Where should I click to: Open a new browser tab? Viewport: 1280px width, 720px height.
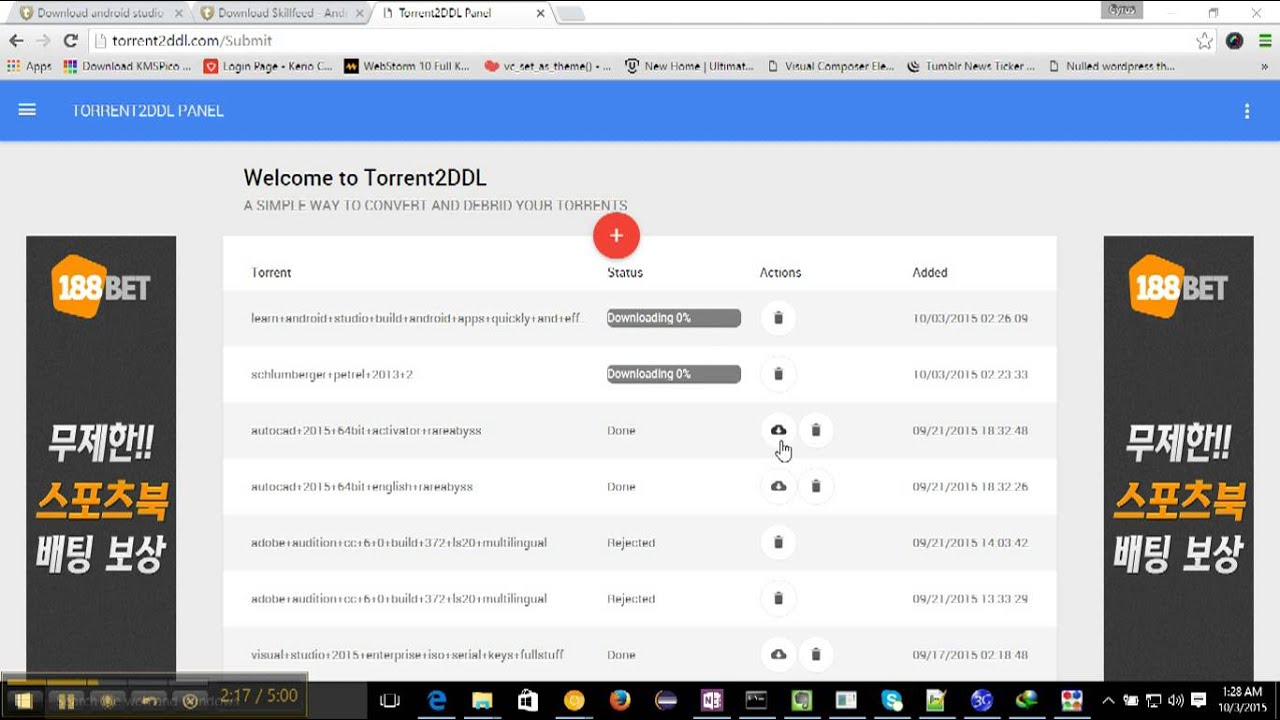(570, 14)
